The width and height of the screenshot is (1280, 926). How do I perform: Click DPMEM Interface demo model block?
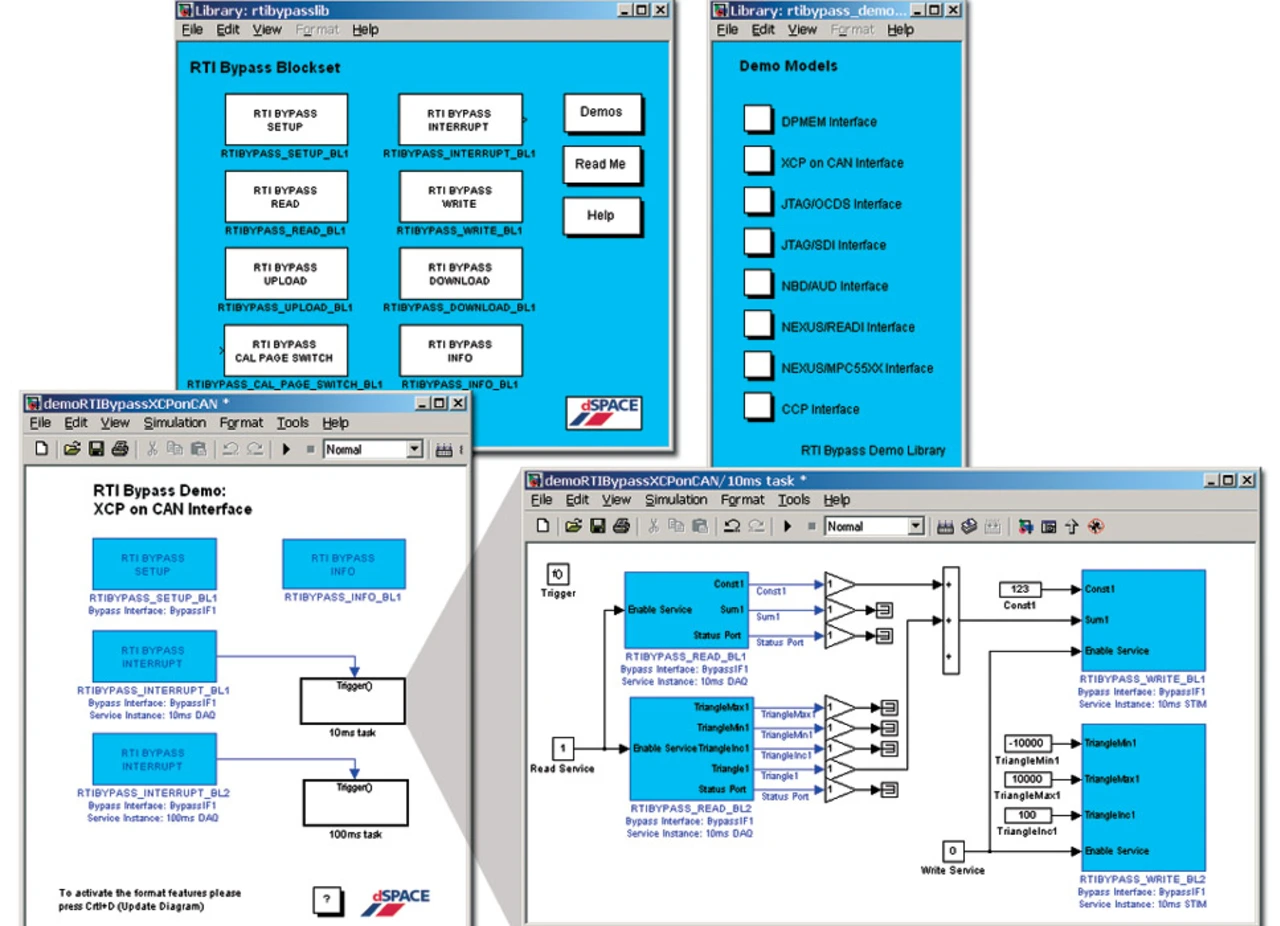coord(759,120)
